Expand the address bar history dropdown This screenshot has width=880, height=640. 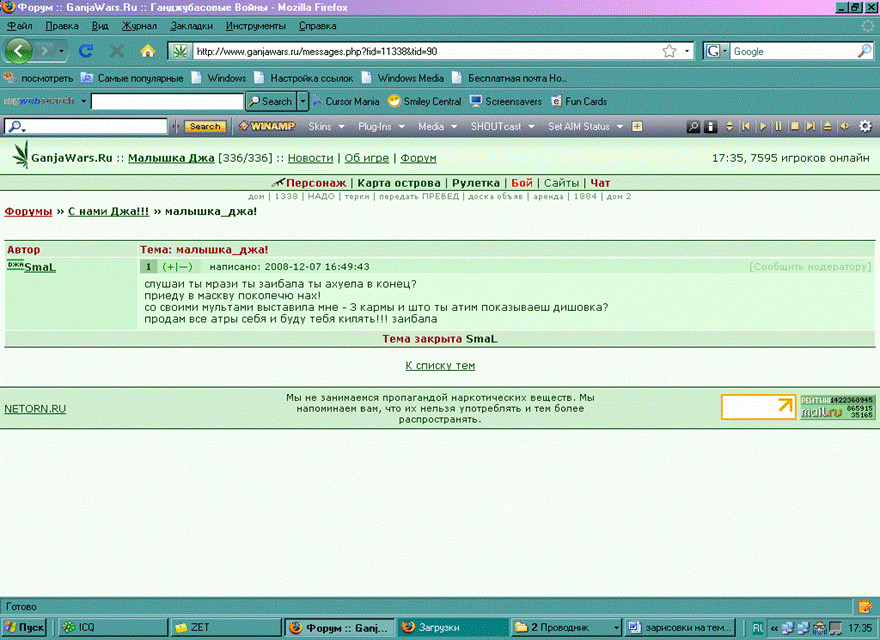pos(687,51)
